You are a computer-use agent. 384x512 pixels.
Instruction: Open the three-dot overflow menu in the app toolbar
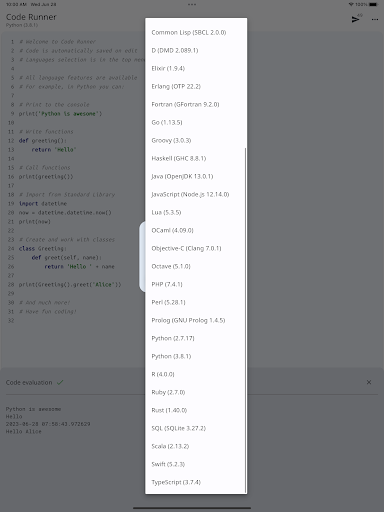click(375, 20)
